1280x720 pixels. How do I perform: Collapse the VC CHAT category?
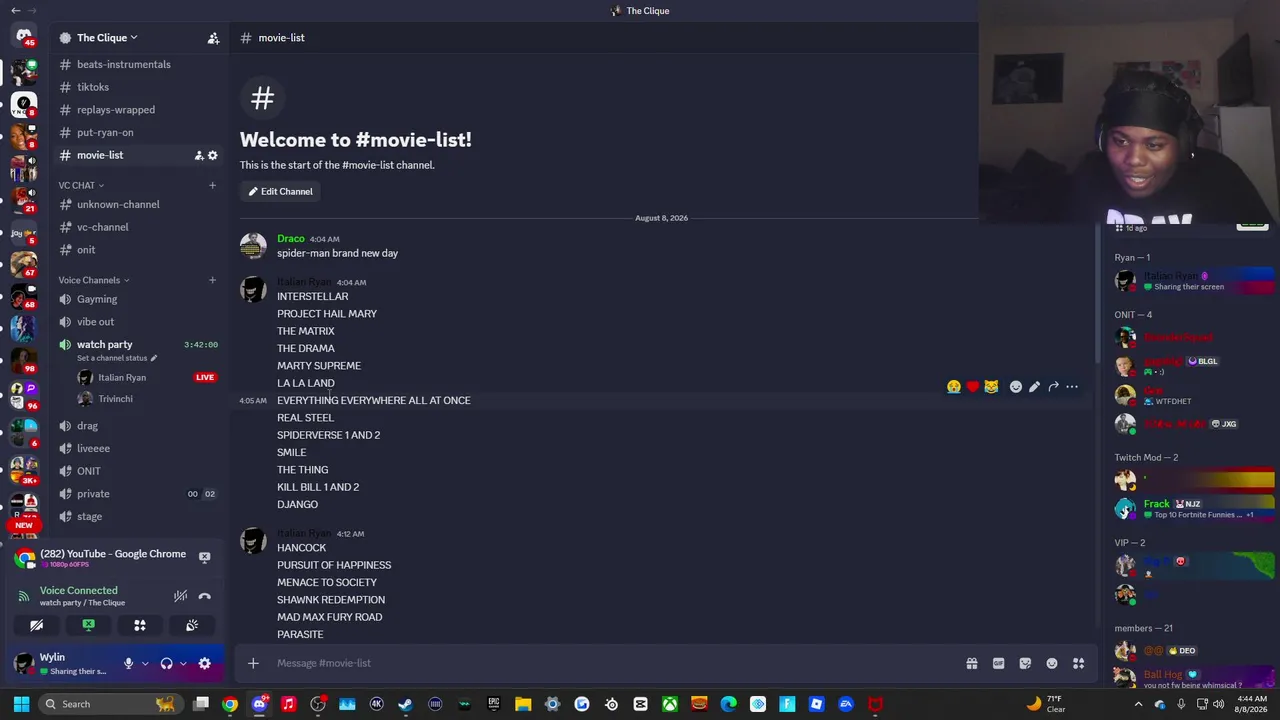click(x=81, y=185)
